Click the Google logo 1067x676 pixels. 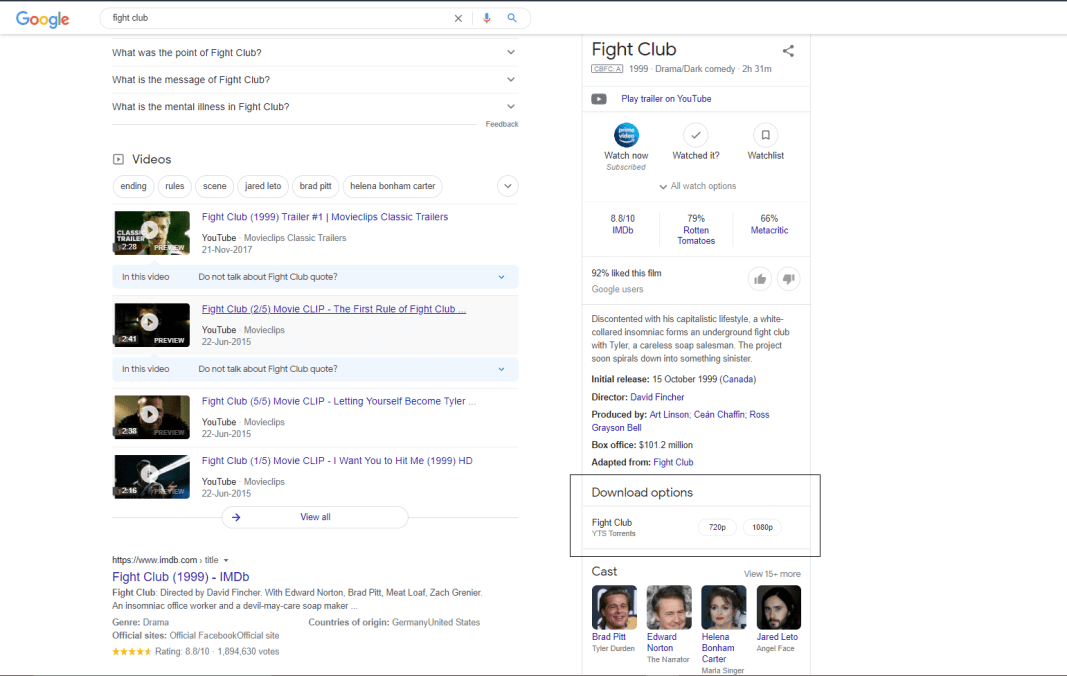pyautogui.click(x=42, y=19)
